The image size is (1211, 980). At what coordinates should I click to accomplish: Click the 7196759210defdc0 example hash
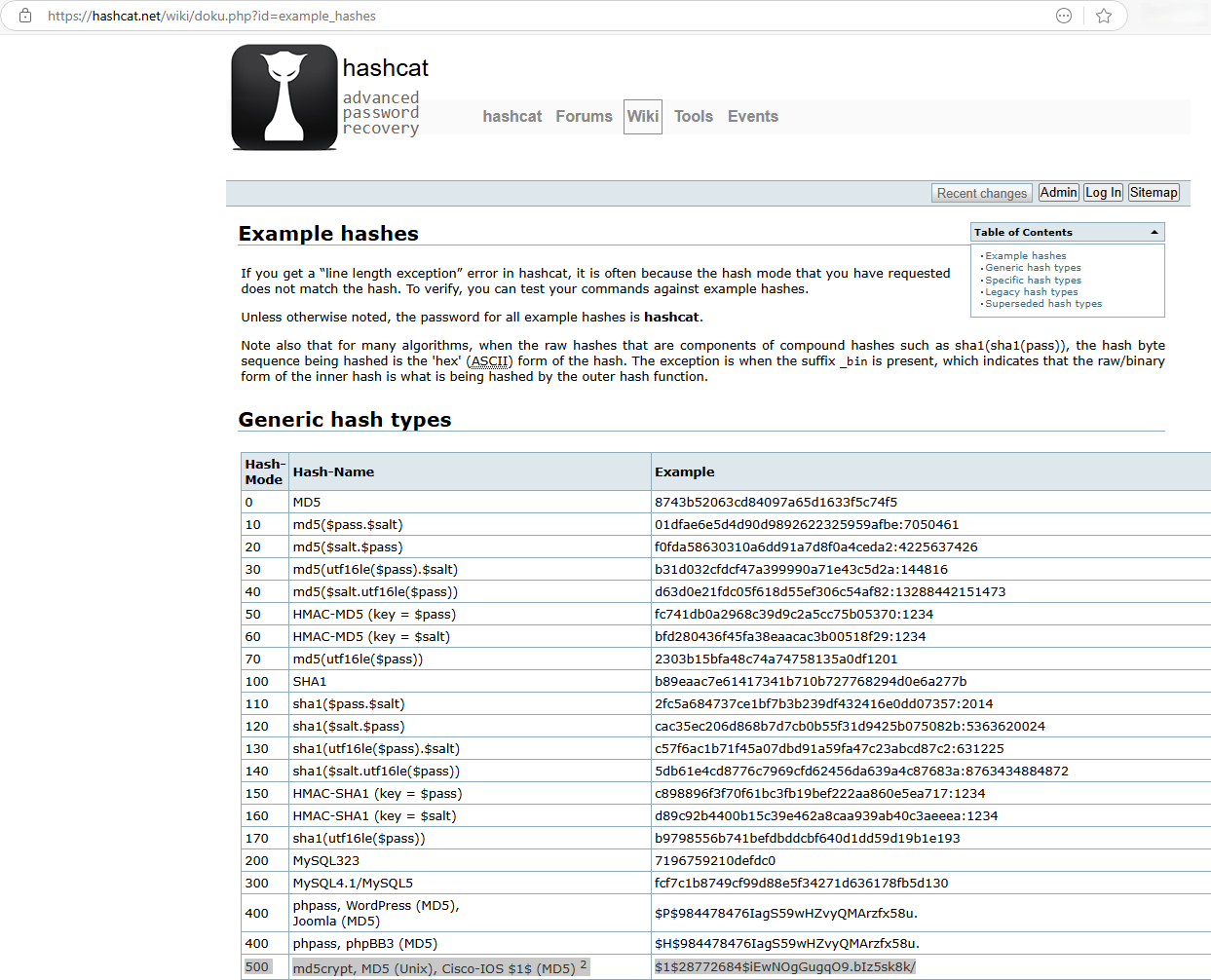tap(715, 861)
